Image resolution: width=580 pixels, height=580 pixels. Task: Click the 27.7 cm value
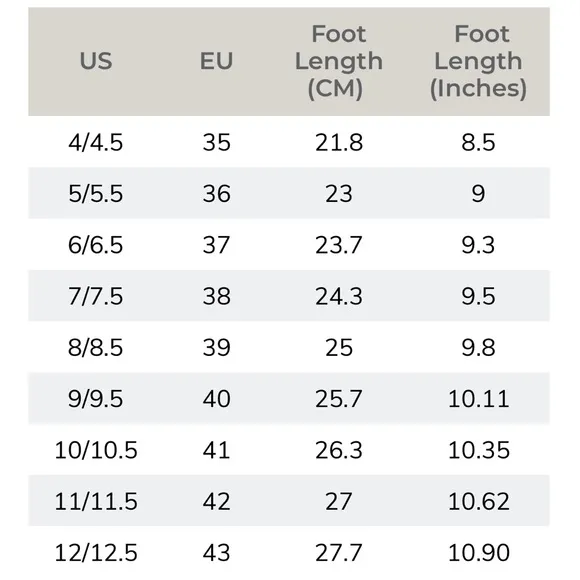pos(338,553)
